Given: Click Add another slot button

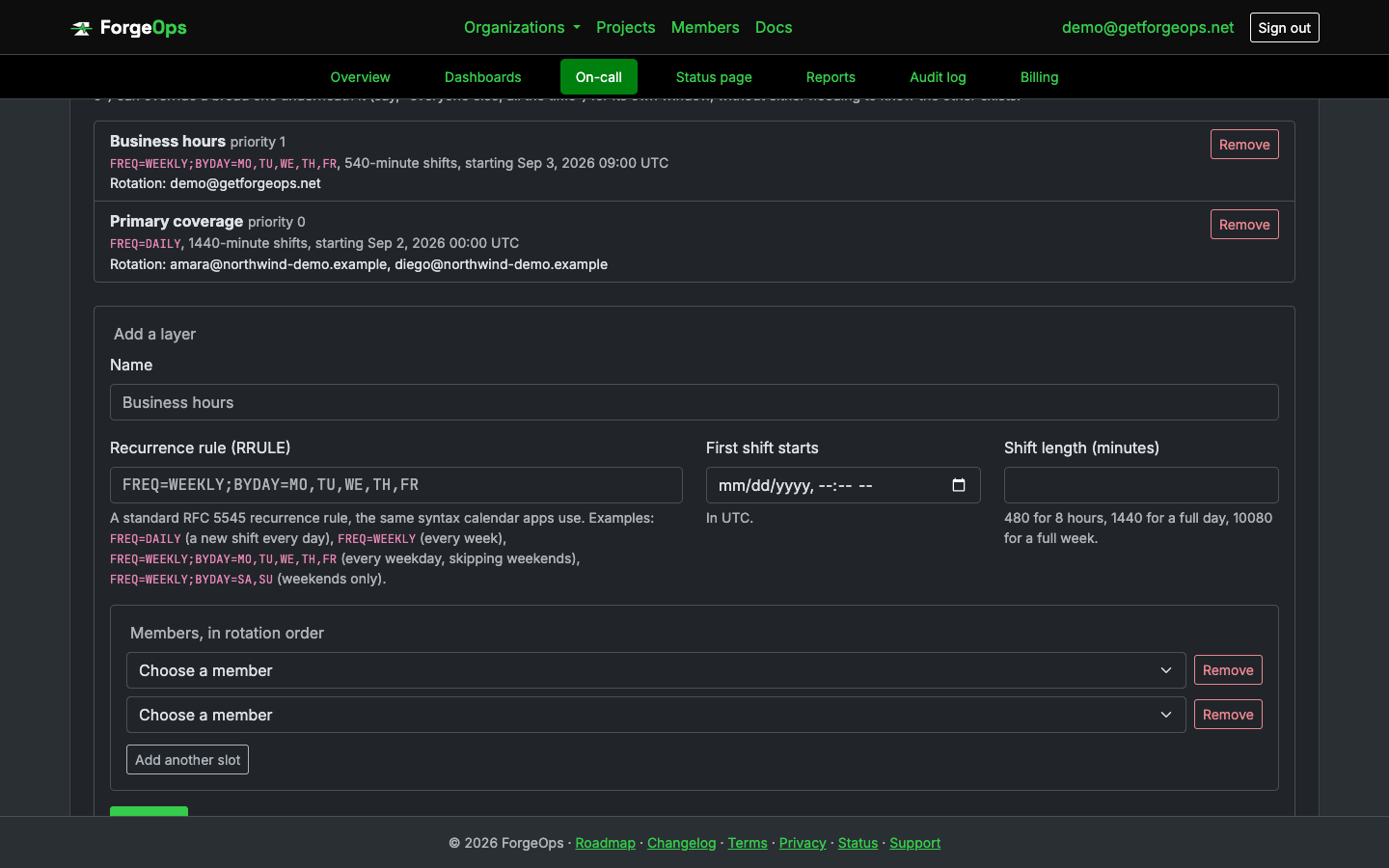Looking at the screenshot, I should point(187,760).
